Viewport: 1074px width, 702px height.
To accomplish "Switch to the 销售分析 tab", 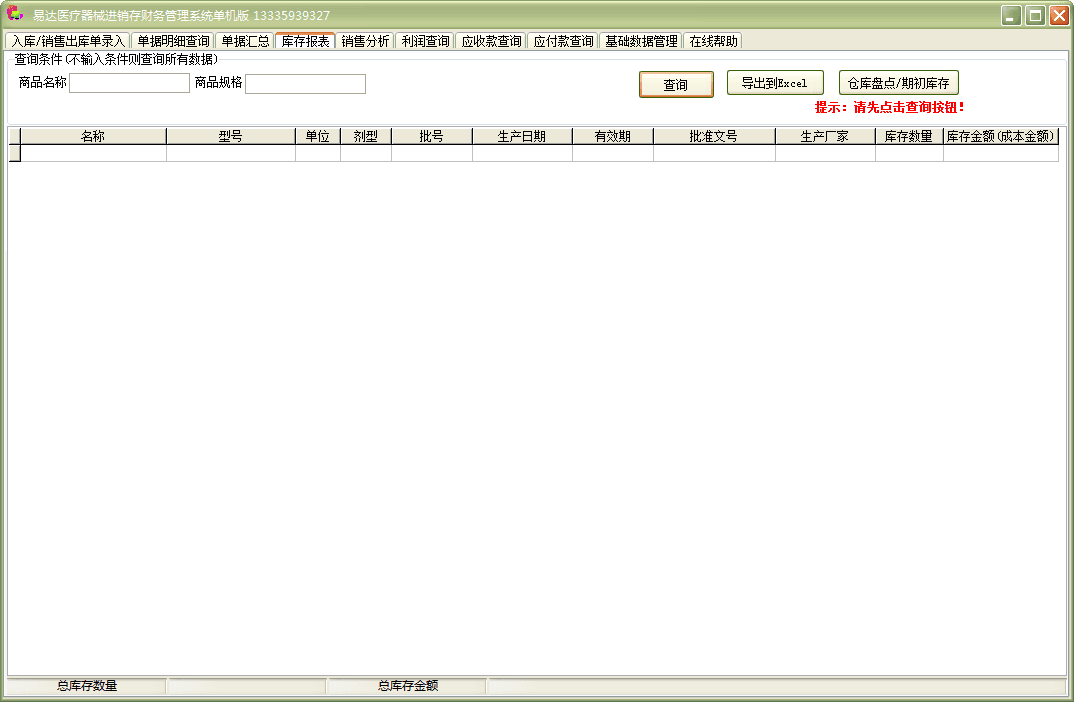I will pos(365,41).
